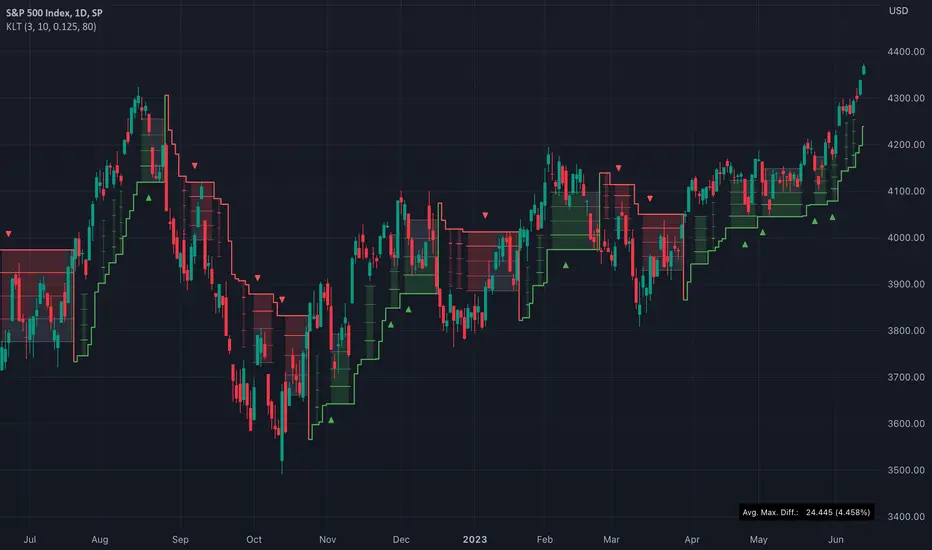The image size is (932, 550).
Task: Click the green up-triangle signal in February
Action: [x=566, y=265]
